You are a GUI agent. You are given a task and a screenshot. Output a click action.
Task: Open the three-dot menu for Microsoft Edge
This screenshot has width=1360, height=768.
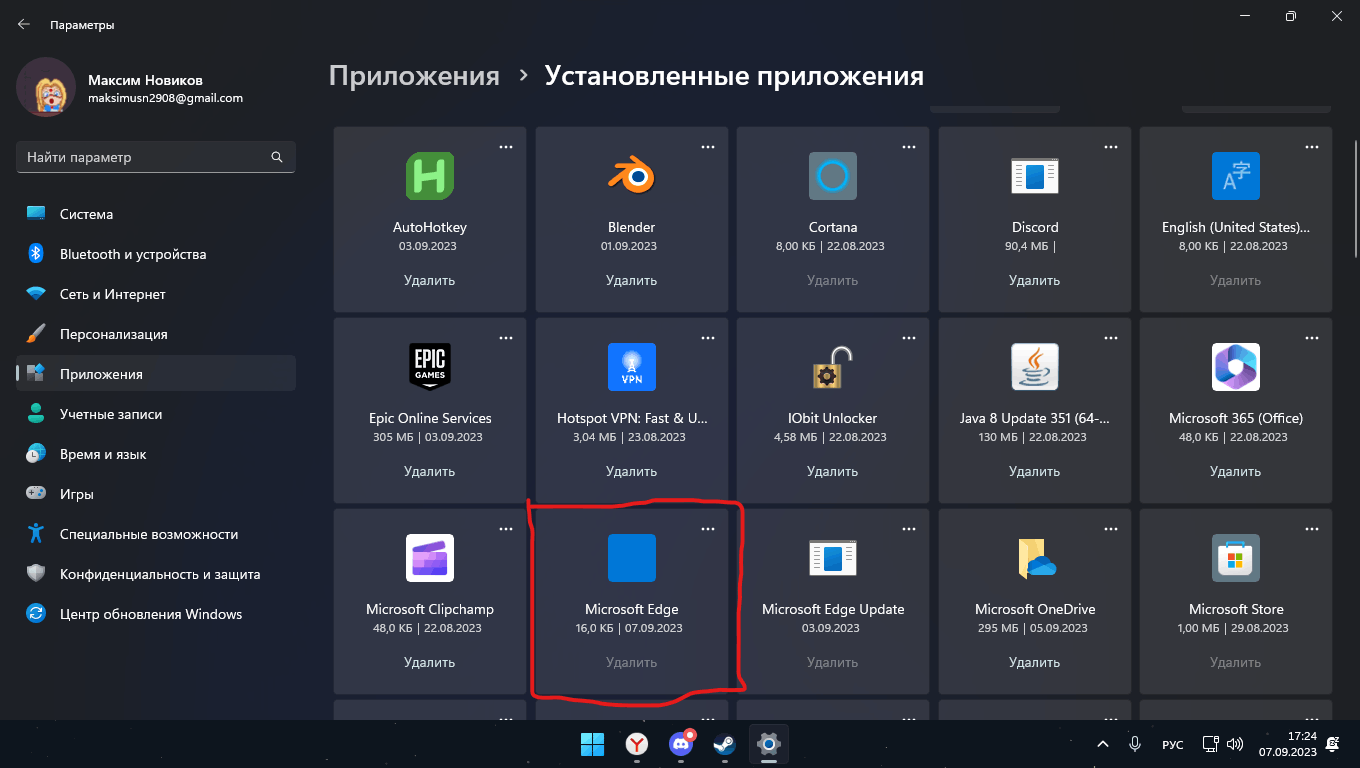708,528
